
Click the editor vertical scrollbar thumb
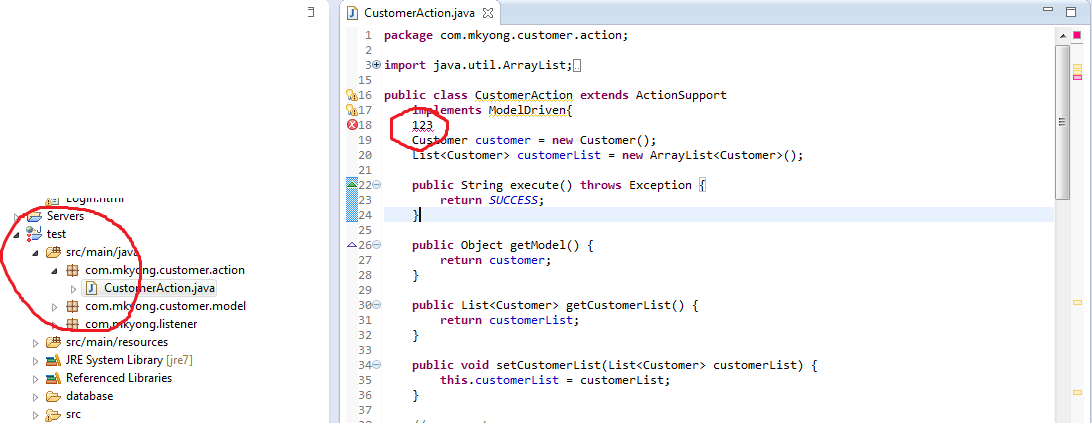tap(1062, 122)
